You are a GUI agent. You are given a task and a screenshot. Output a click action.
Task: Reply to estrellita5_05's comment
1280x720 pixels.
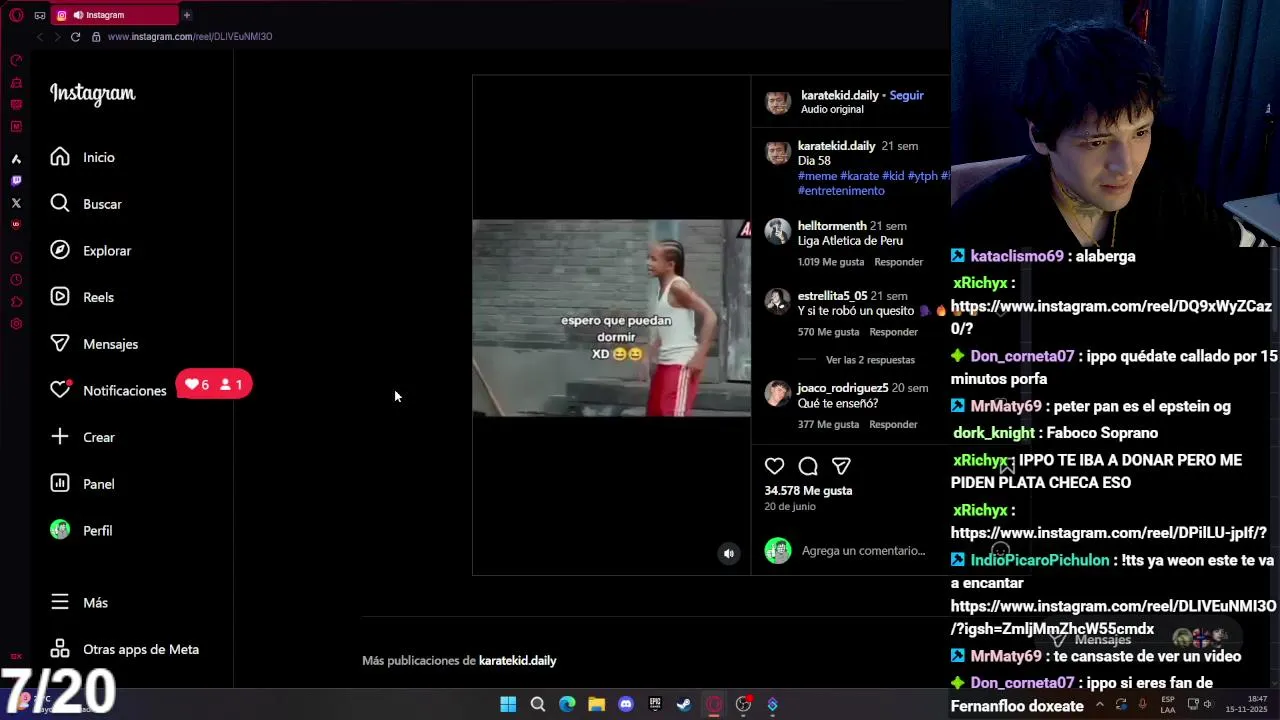pyautogui.click(x=893, y=332)
